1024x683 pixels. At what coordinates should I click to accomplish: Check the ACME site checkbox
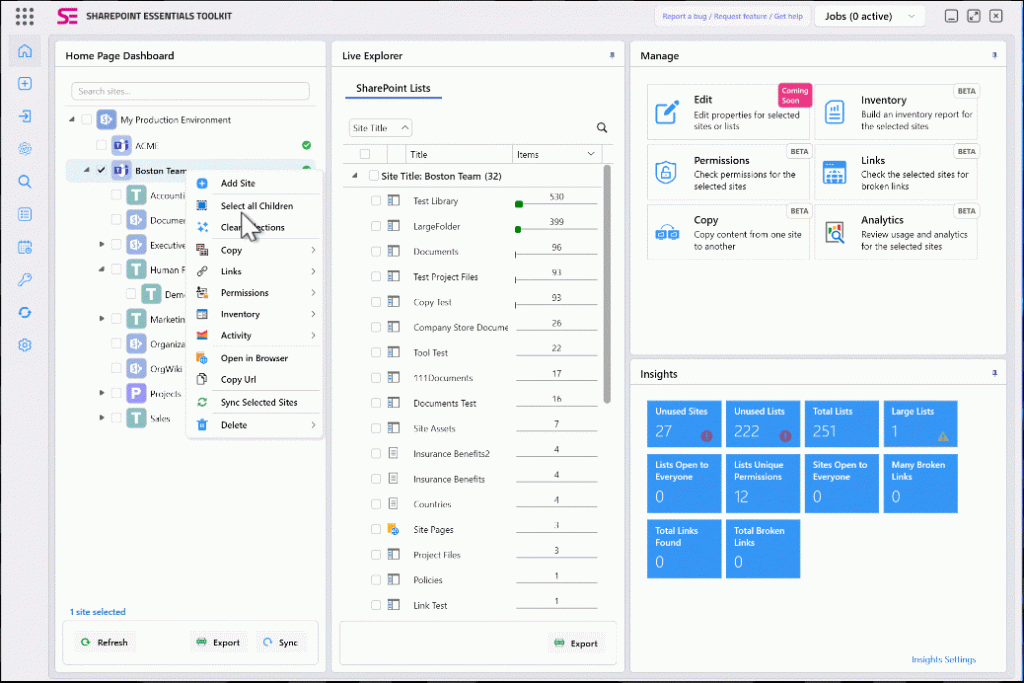[x=101, y=144]
